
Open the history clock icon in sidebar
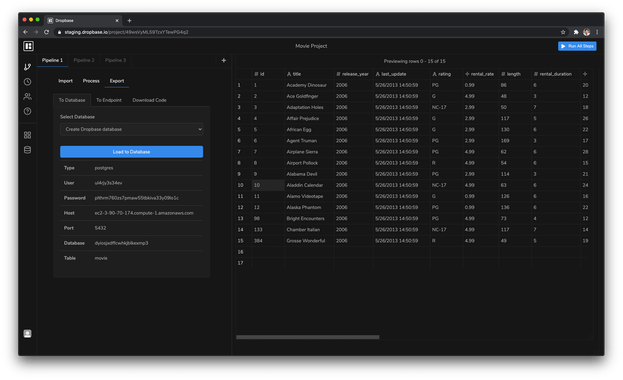27,81
